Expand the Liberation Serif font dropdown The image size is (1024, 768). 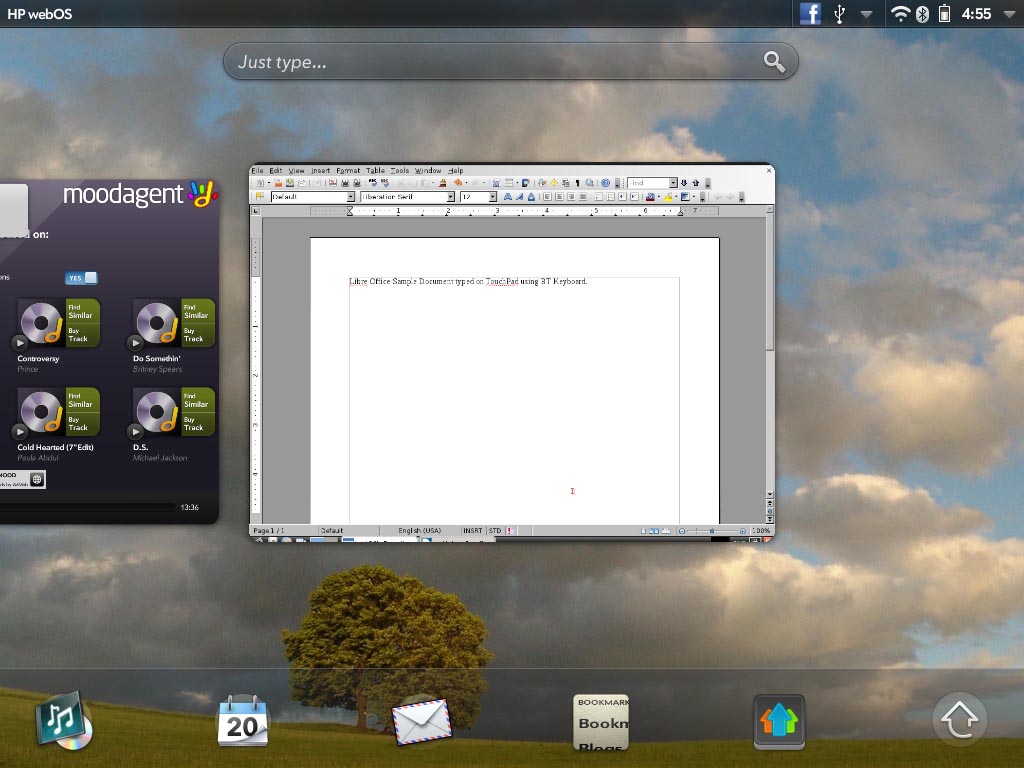(x=451, y=197)
